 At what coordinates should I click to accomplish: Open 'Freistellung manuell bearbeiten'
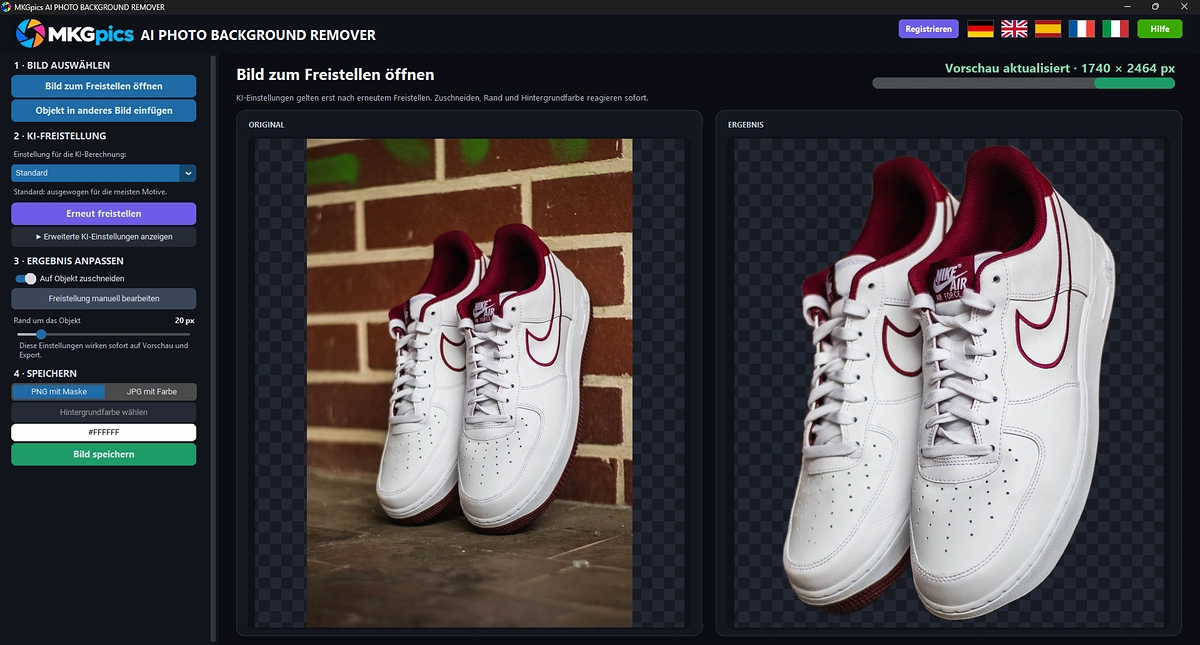tap(104, 299)
